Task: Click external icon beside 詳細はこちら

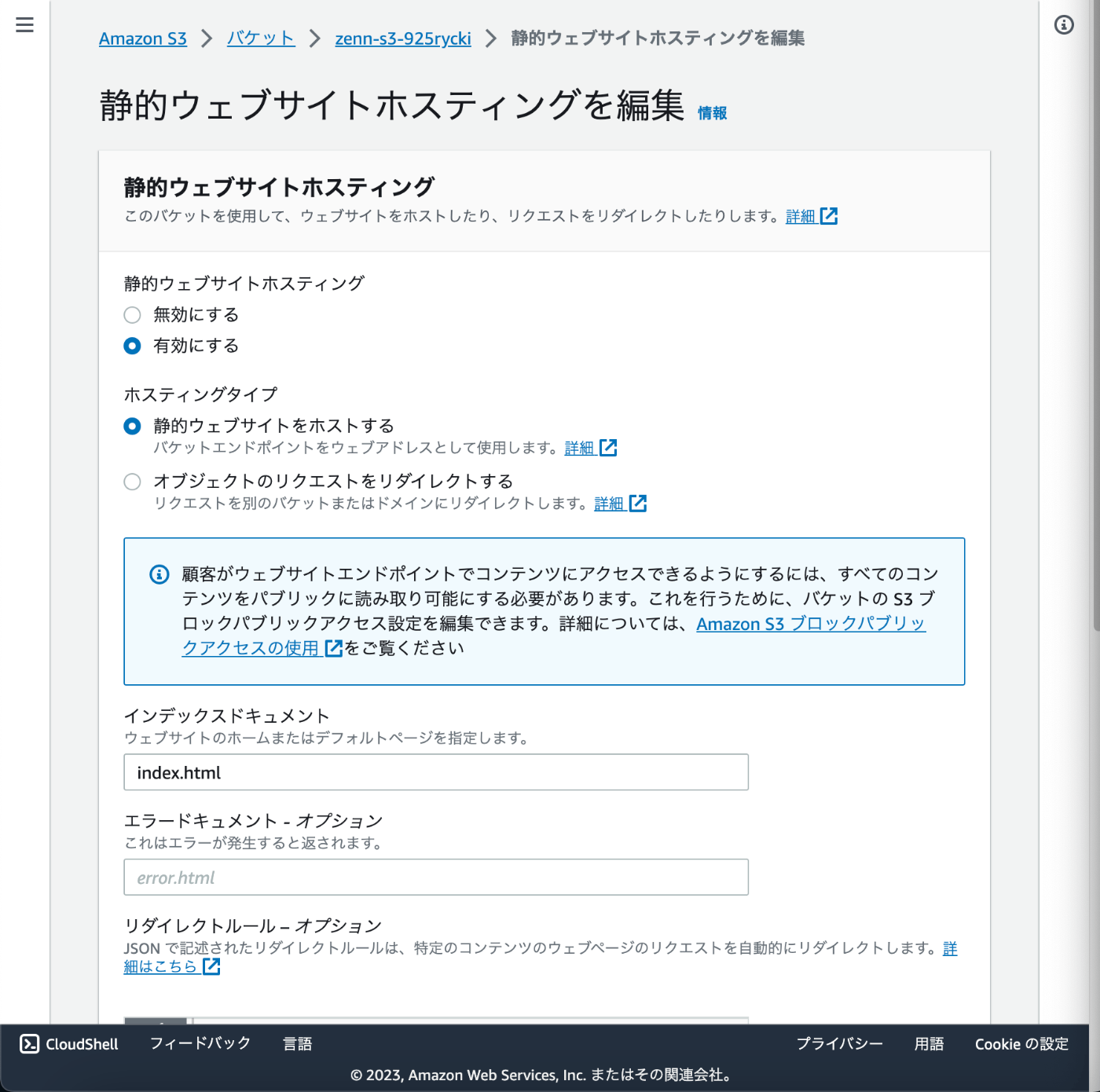Action: coord(211,966)
